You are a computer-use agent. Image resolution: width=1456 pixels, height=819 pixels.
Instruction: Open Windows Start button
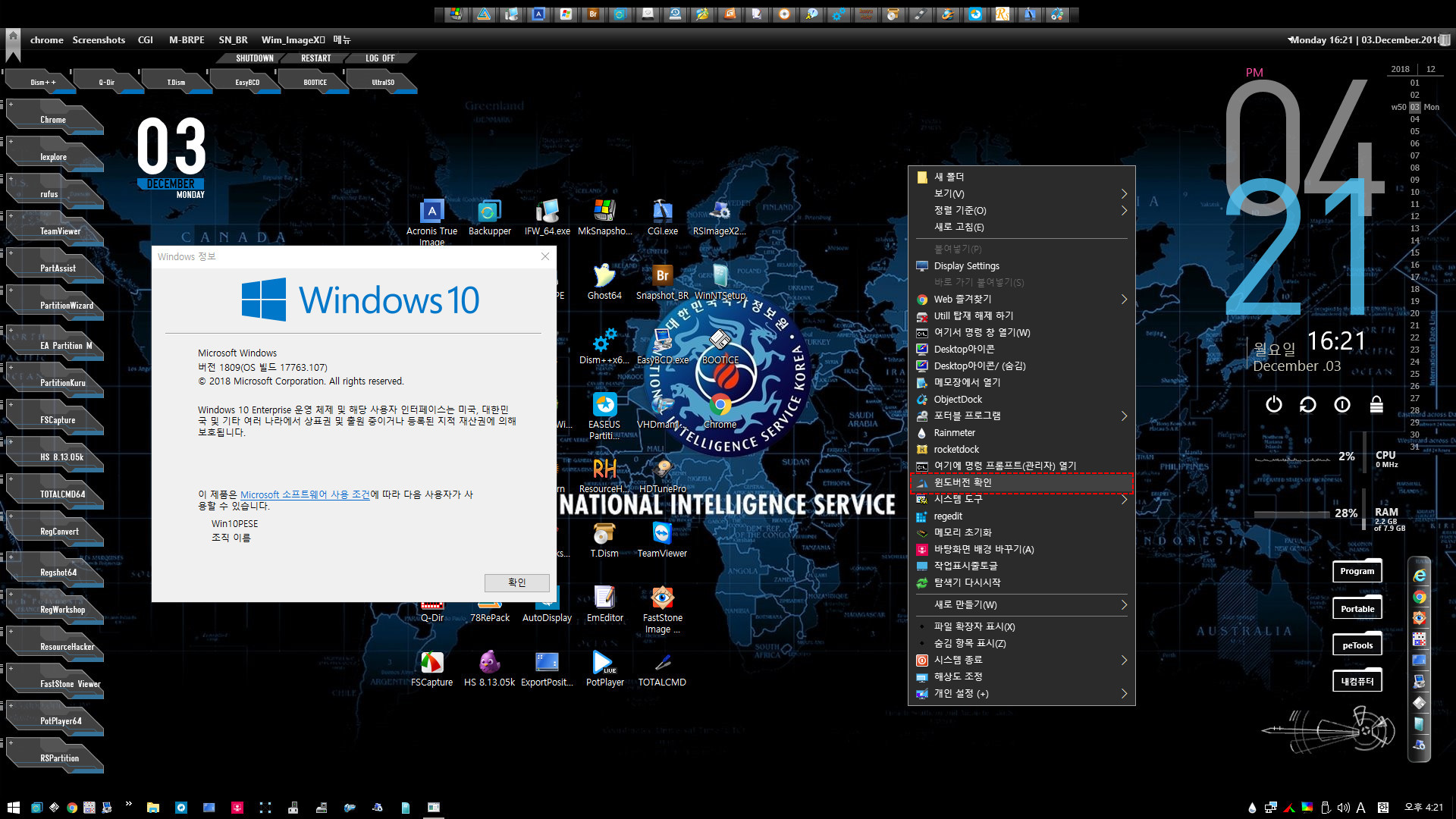[13, 808]
